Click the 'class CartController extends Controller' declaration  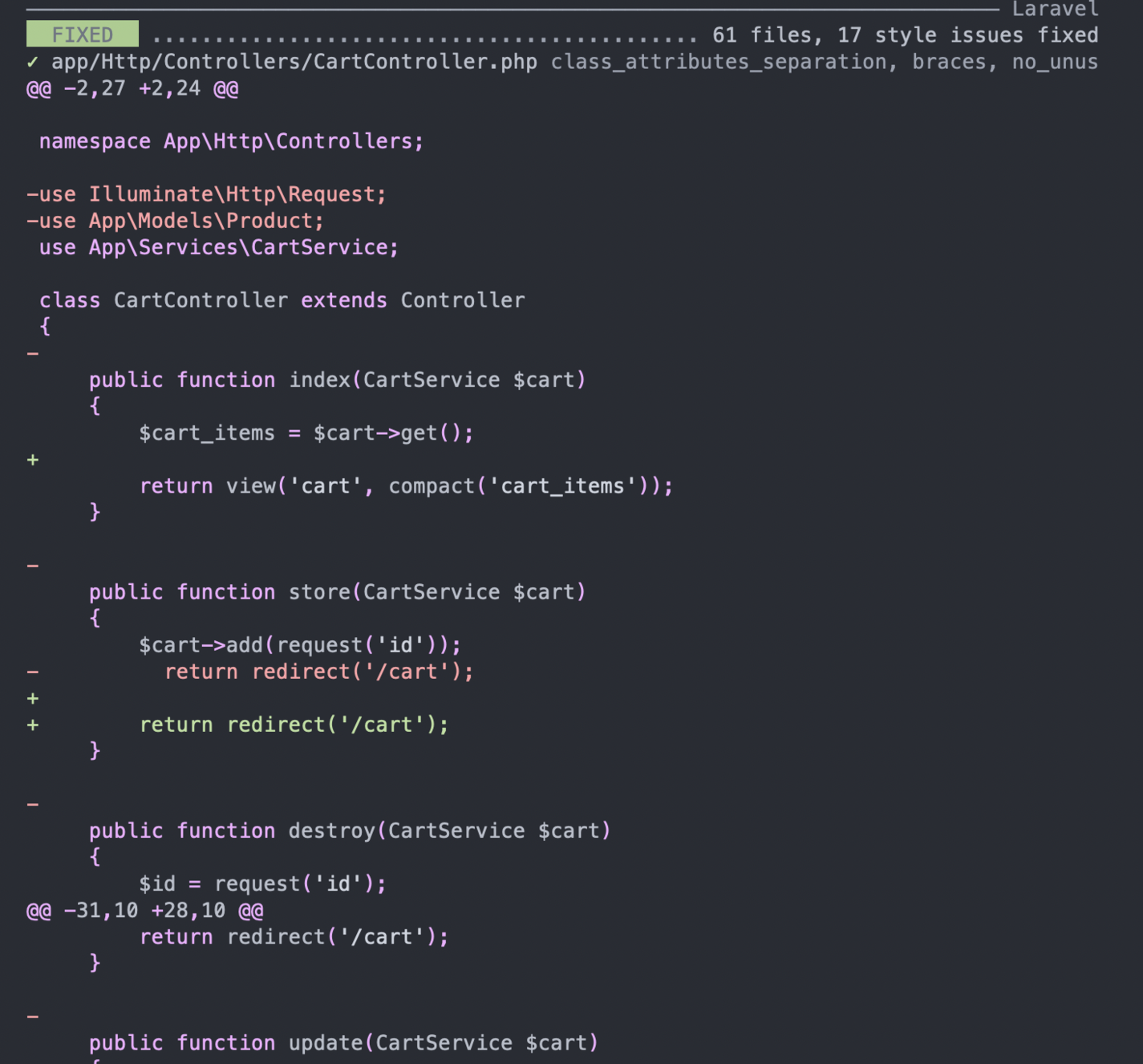pos(281,299)
